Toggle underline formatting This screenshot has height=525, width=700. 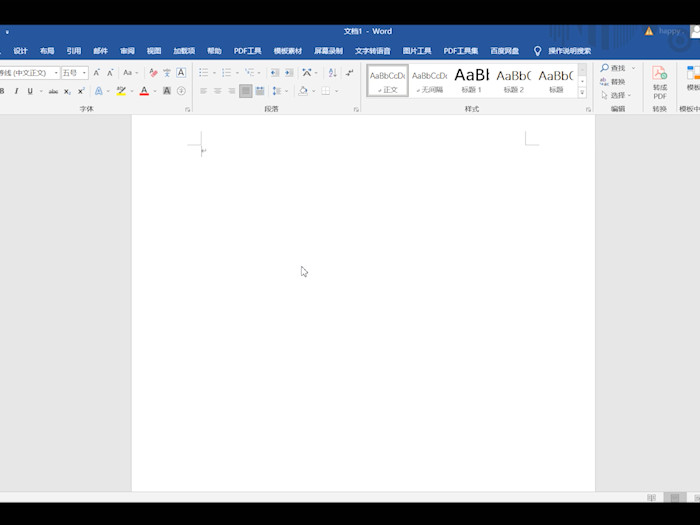30,91
